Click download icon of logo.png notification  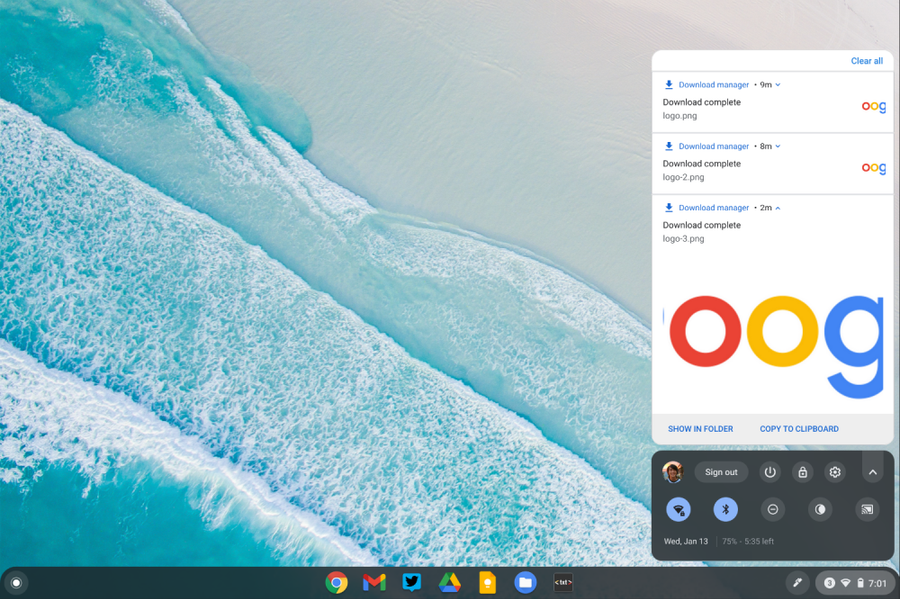point(669,84)
